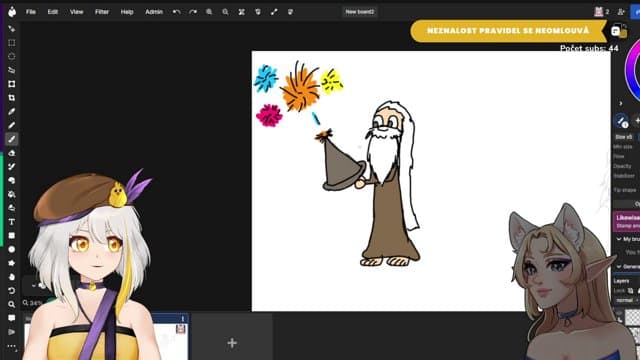Select the Pencil tool
640x360 pixels.
click(12, 125)
